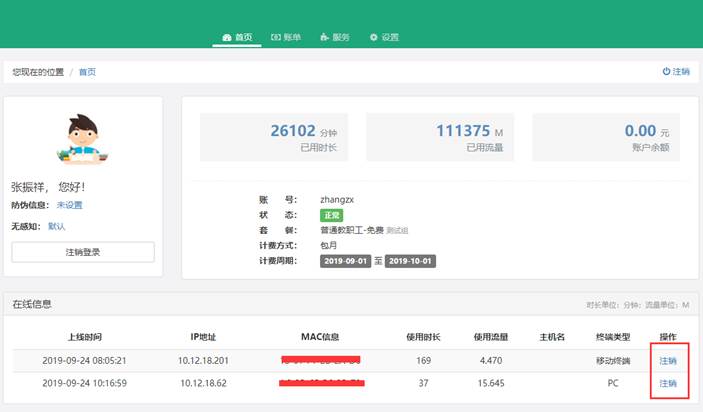Click the power icon beside top-right 注销

tap(666, 72)
